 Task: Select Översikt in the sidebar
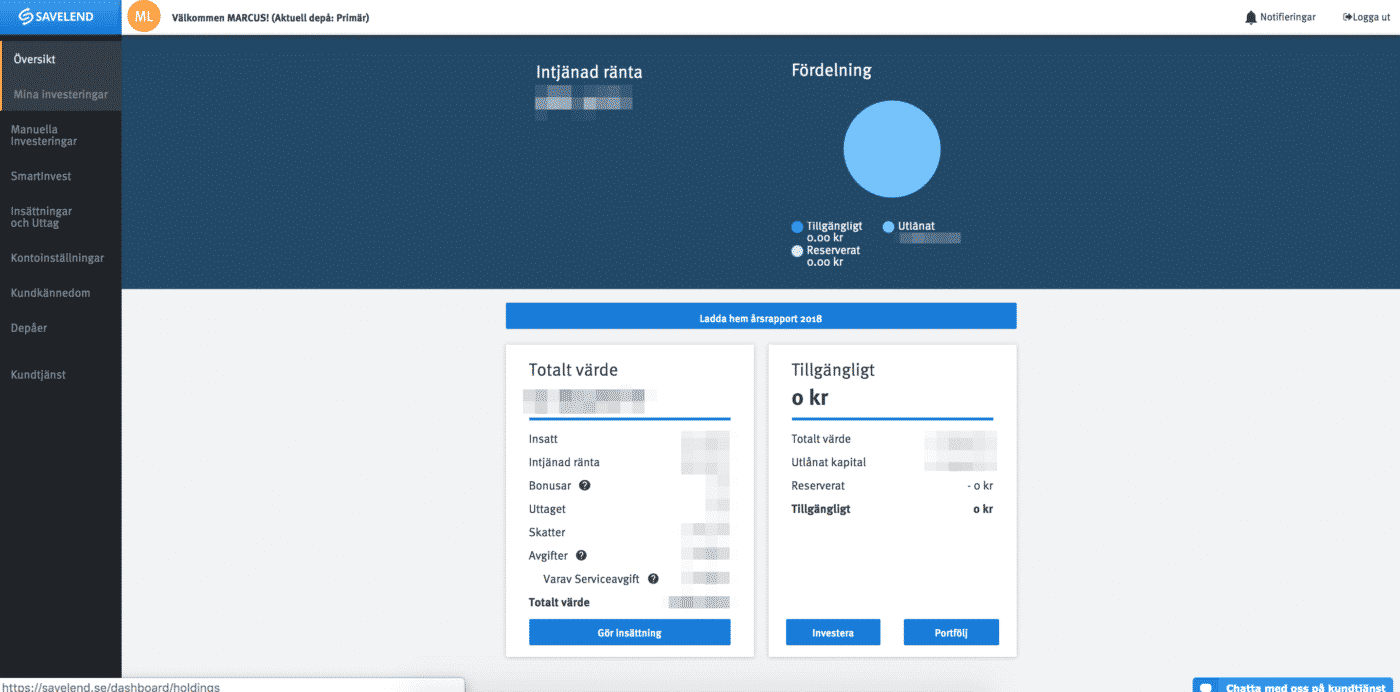[35, 59]
